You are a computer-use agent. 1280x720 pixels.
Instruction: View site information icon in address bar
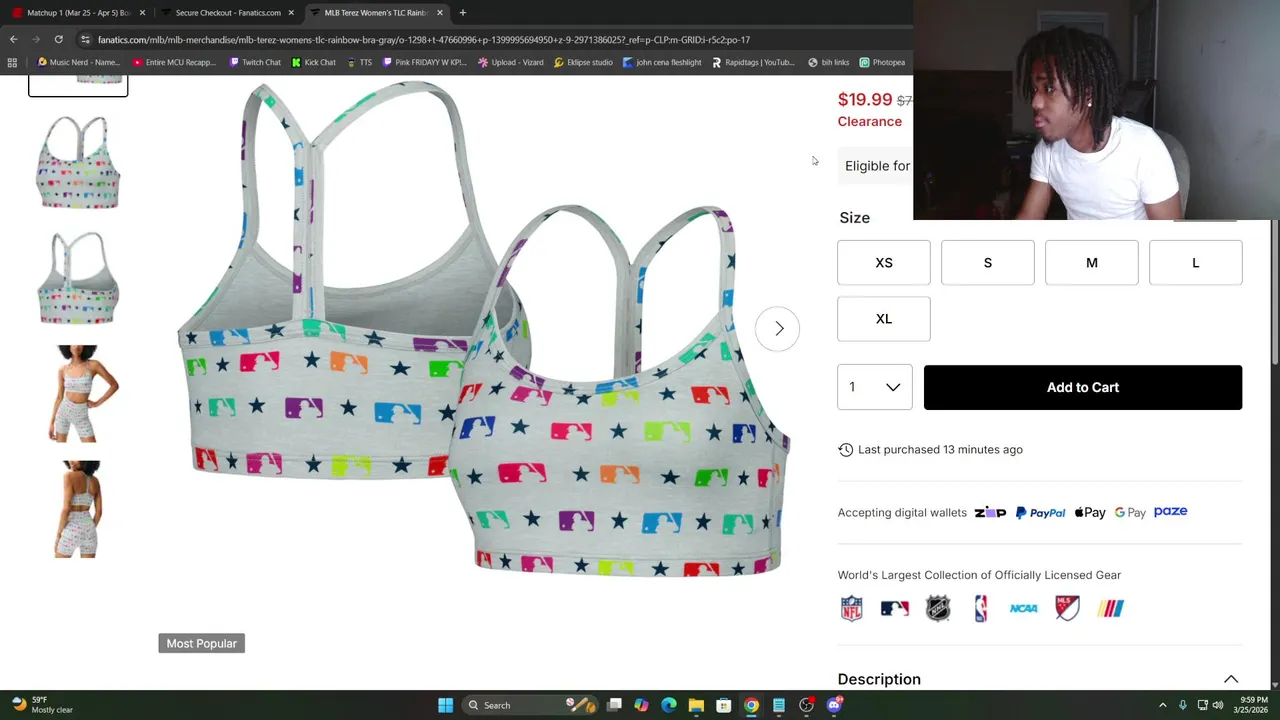(x=85, y=40)
